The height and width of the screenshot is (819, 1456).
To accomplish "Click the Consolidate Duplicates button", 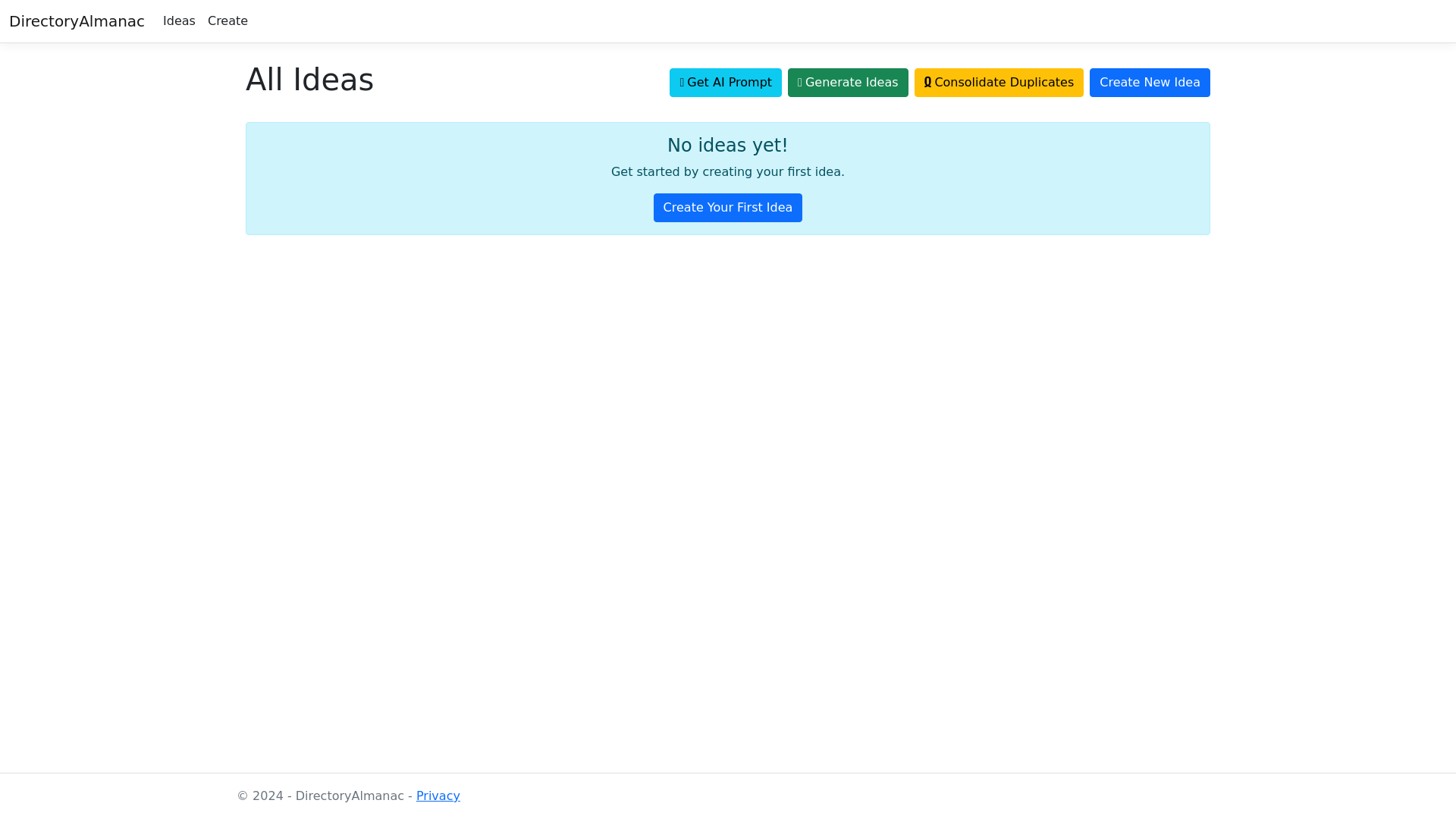I will [999, 83].
